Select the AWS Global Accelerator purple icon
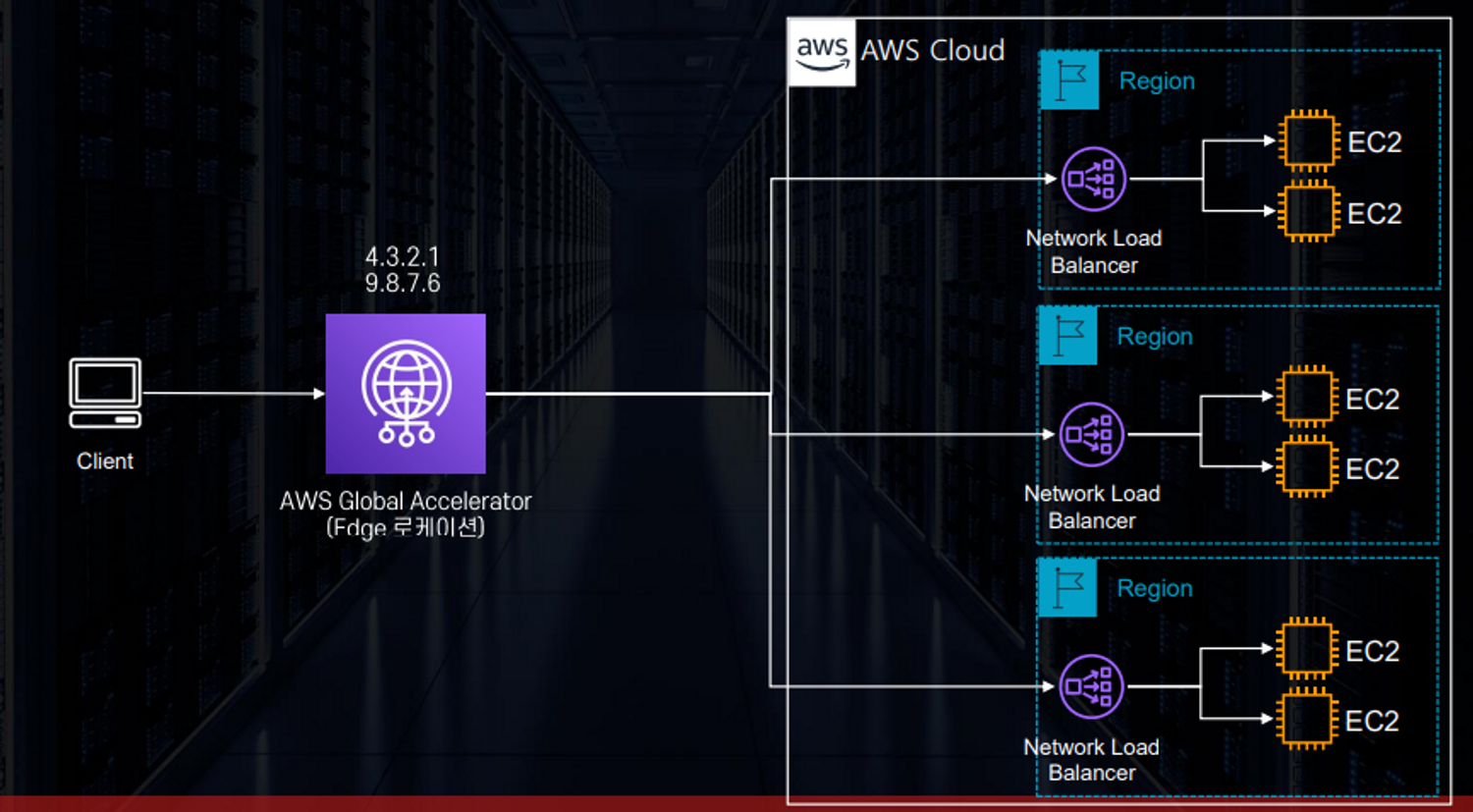Viewport: 1473px width, 812px height. click(x=406, y=394)
